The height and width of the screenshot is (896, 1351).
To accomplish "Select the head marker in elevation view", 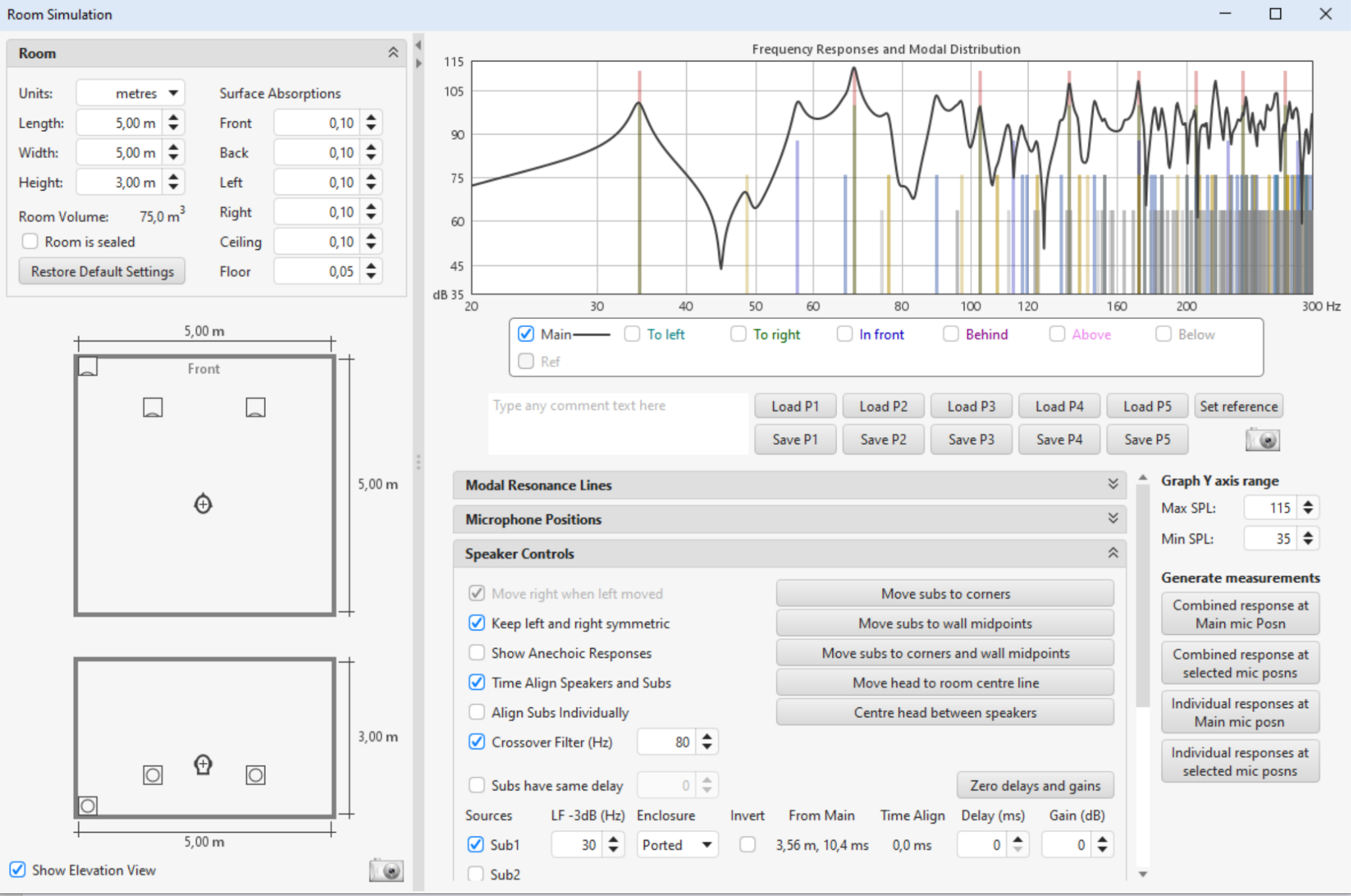I will [203, 765].
